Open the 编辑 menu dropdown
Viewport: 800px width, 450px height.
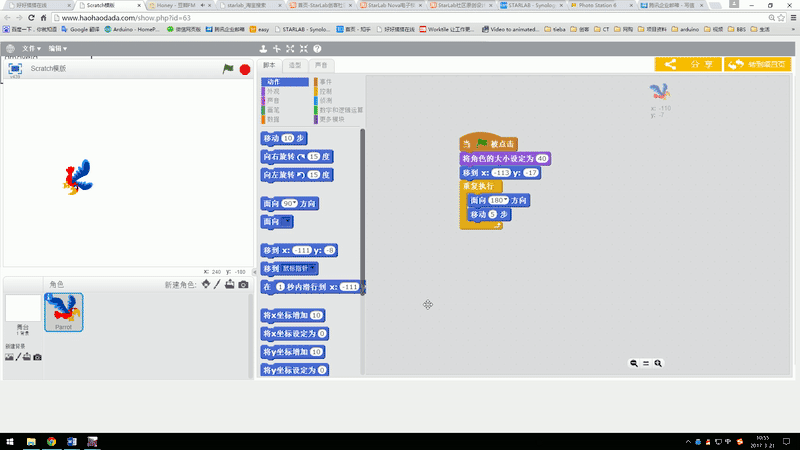[58, 48]
